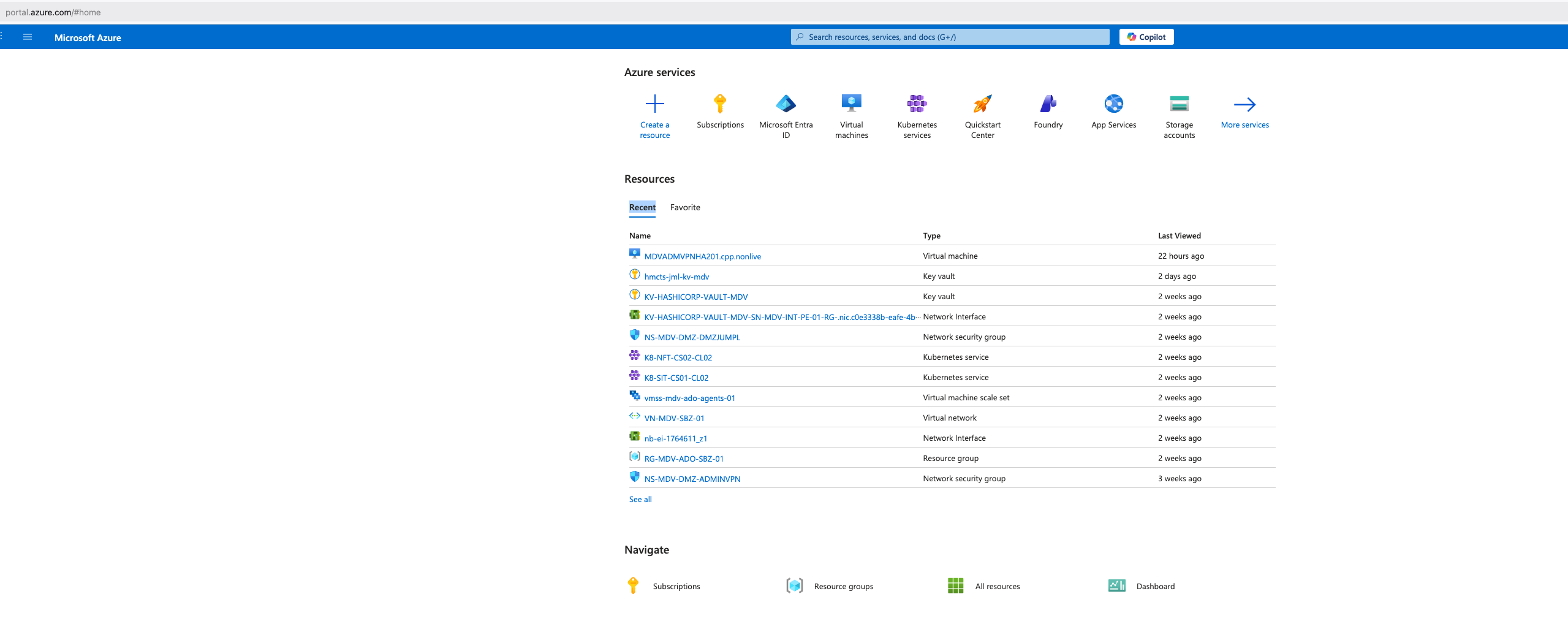Image resolution: width=1568 pixels, height=629 pixels.
Task: Select the Recent resources tab
Action: coord(642,207)
